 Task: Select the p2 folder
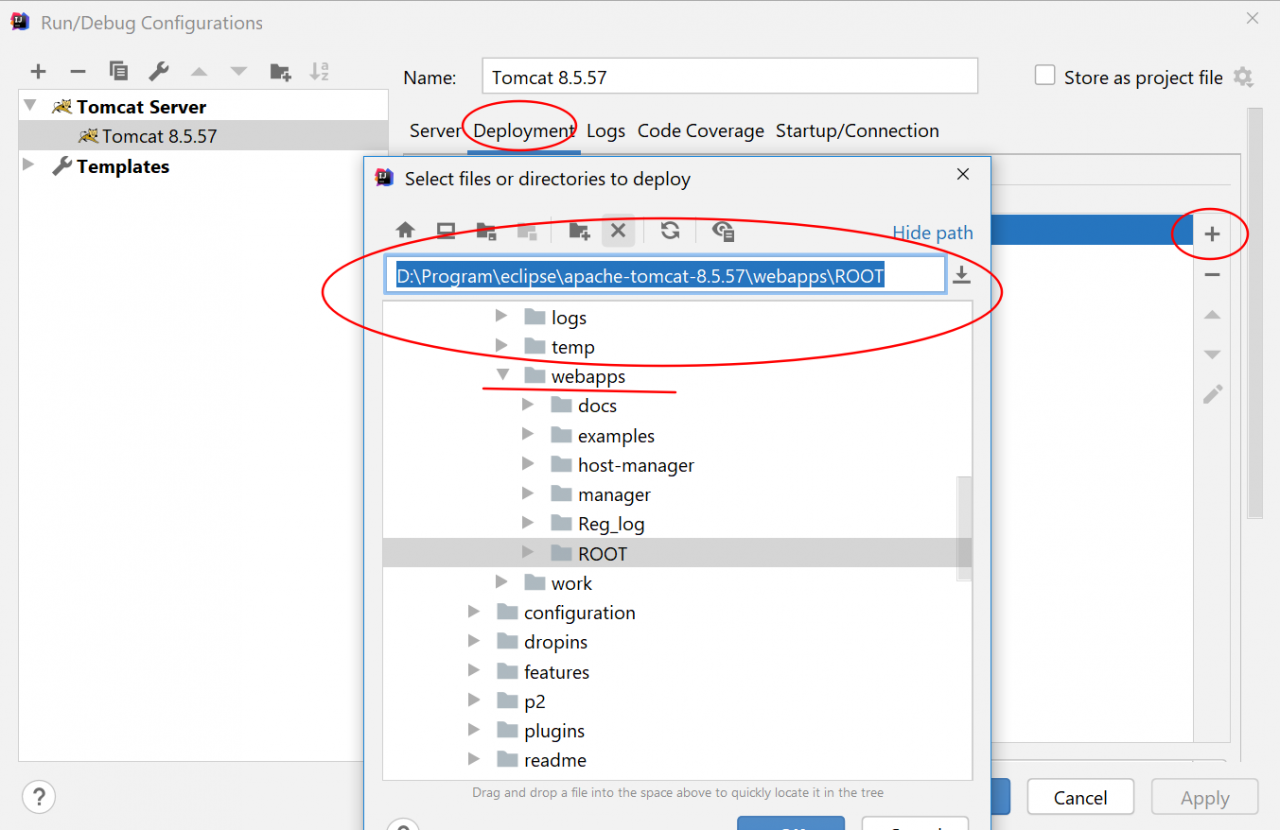pyautogui.click(x=535, y=701)
